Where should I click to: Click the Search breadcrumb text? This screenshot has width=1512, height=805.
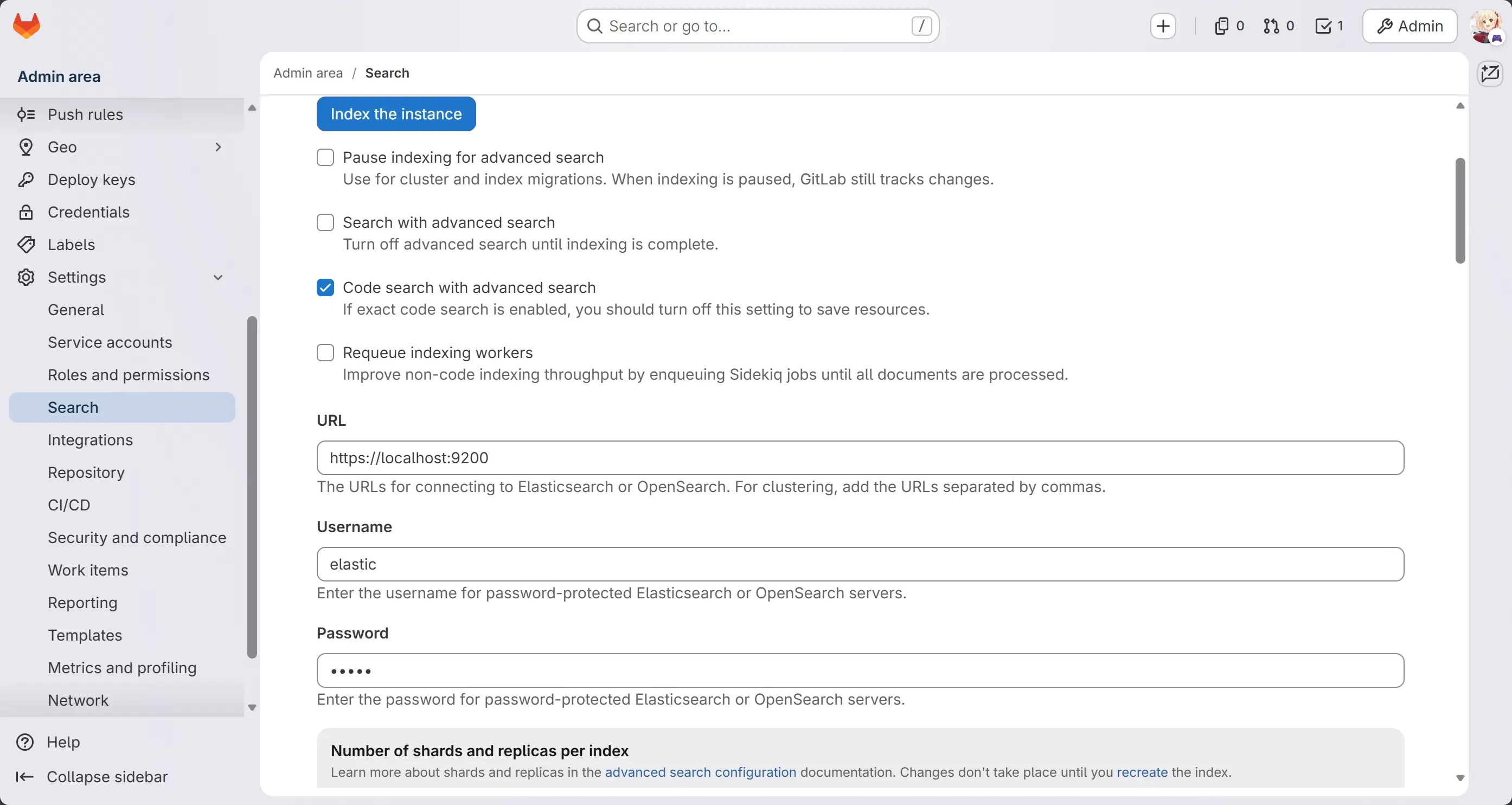pos(387,73)
